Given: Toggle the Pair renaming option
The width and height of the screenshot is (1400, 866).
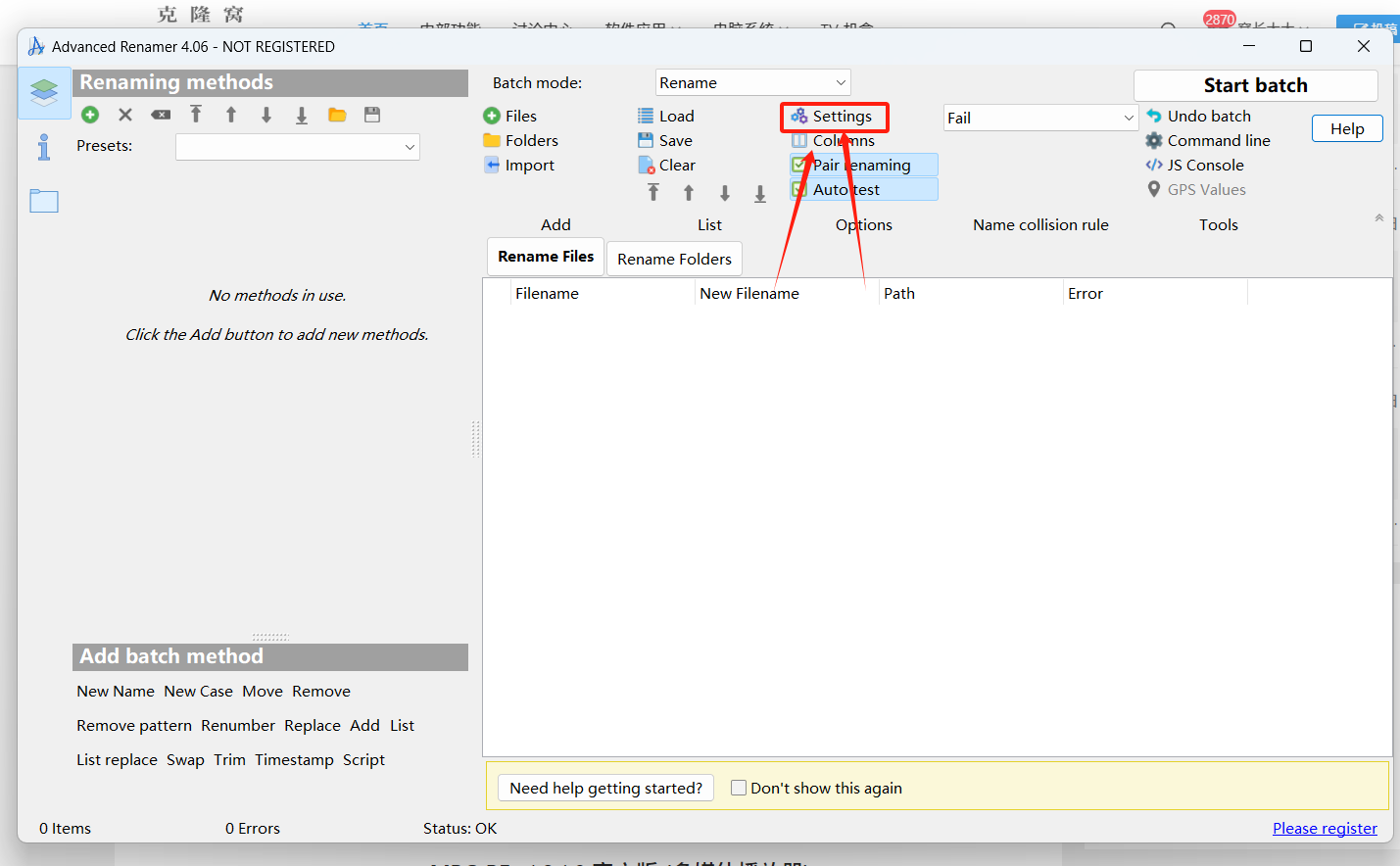Looking at the screenshot, I should point(864,165).
